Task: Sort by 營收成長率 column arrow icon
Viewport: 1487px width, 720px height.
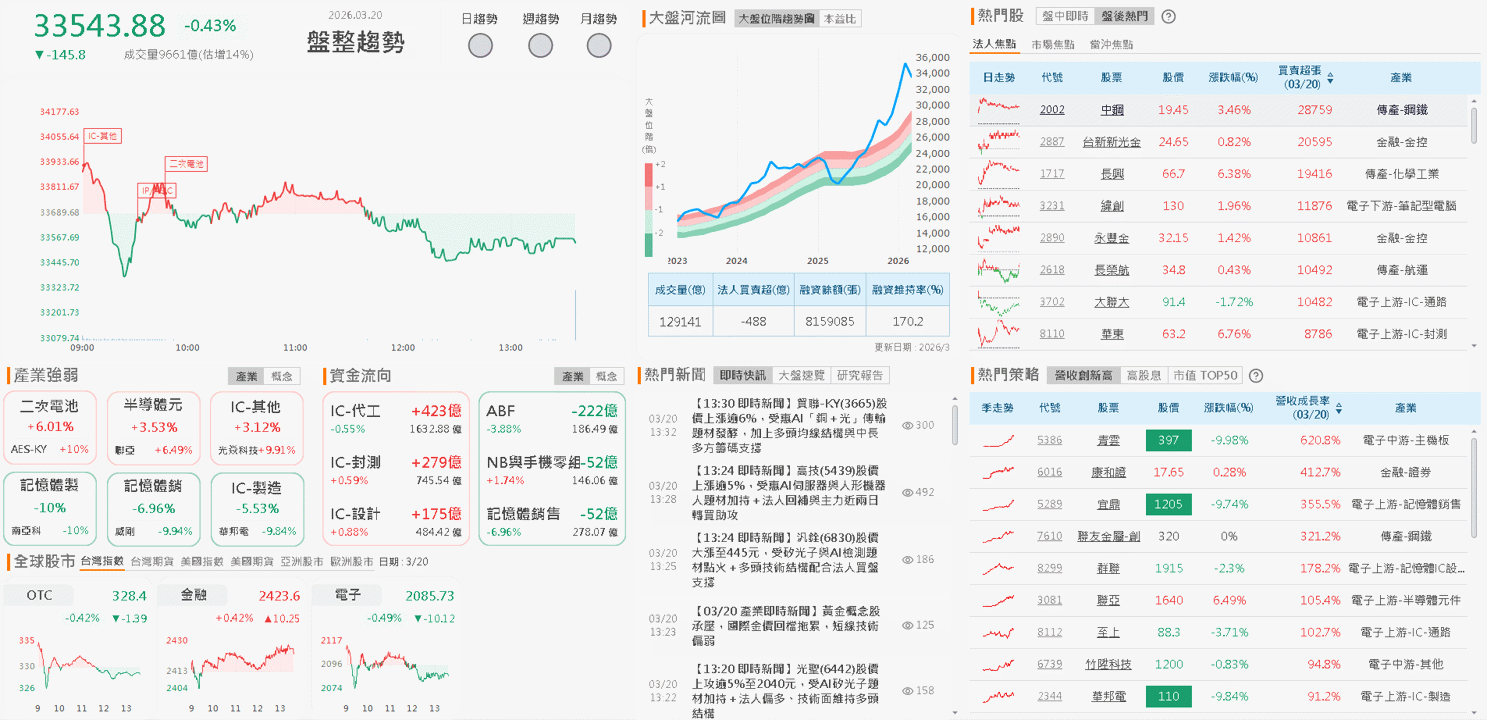Action: click(x=1339, y=408)
